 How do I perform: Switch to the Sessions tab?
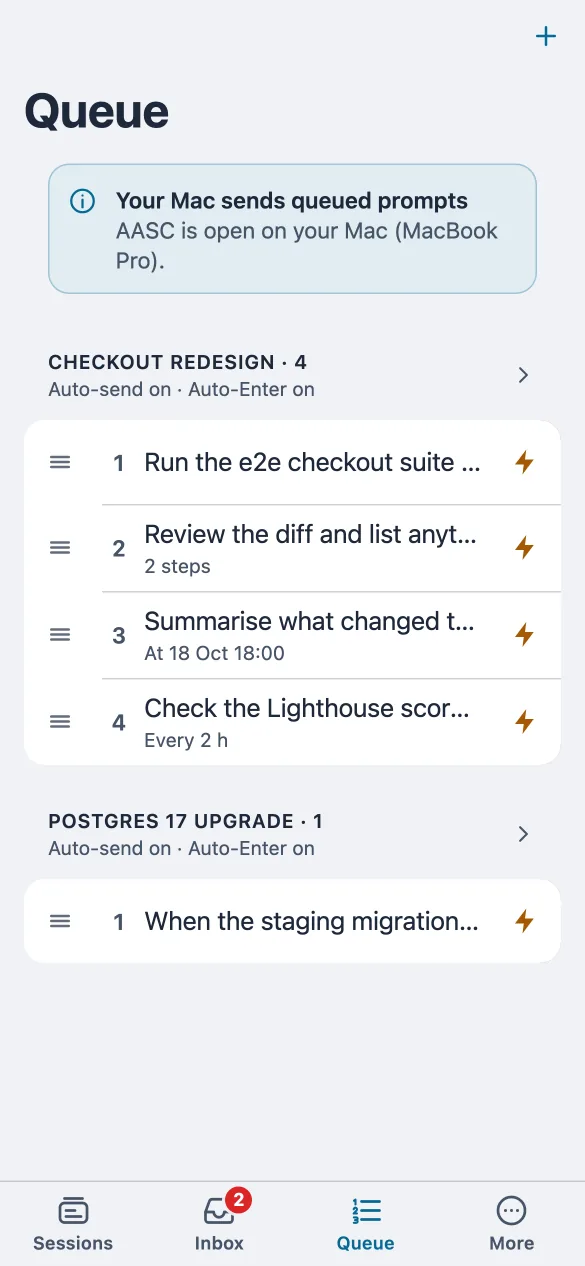(x=73, y=1224)
